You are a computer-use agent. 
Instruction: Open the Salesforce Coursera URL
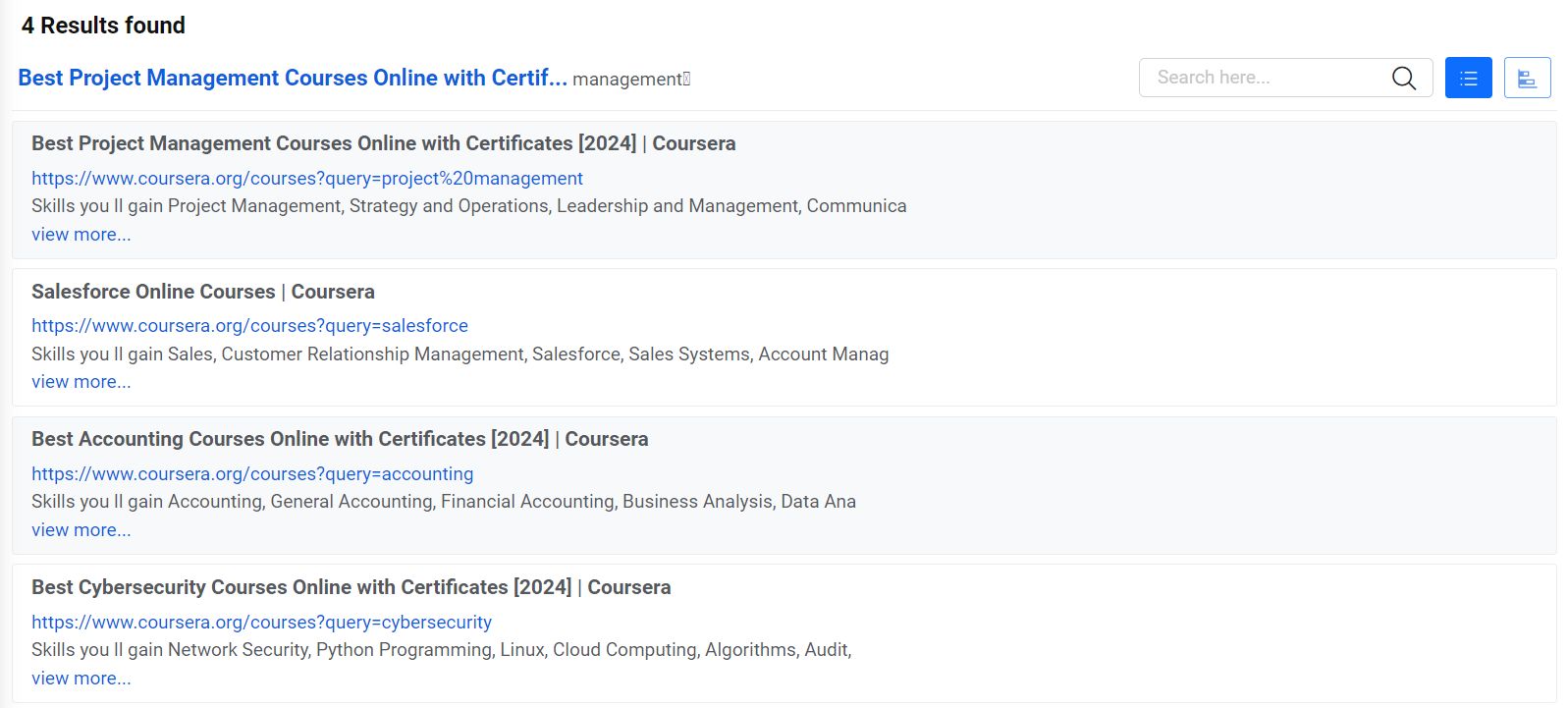point(249,325)
